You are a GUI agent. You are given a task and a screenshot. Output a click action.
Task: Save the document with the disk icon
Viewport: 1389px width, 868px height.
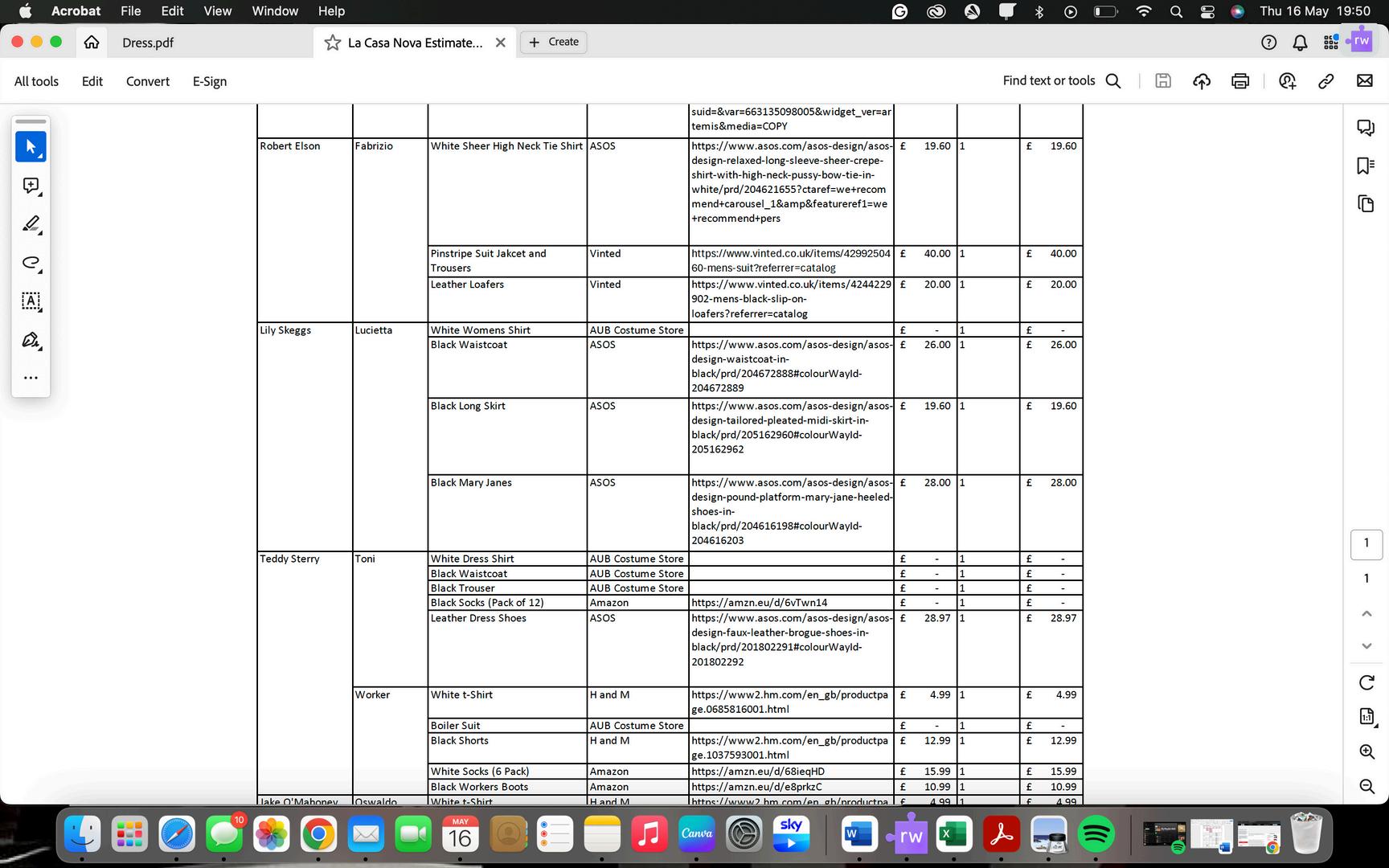point(1163,80)
